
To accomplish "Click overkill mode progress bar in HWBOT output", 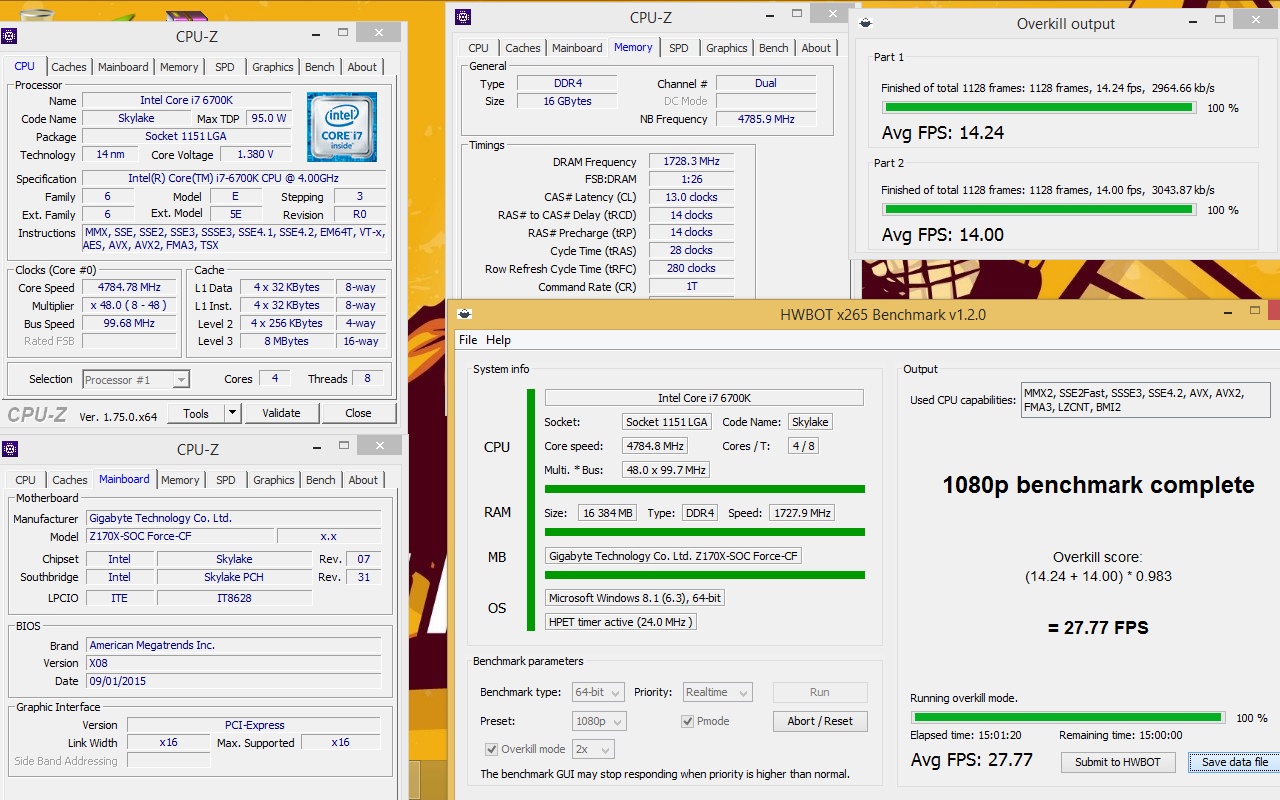I will tap(1067, 717).
